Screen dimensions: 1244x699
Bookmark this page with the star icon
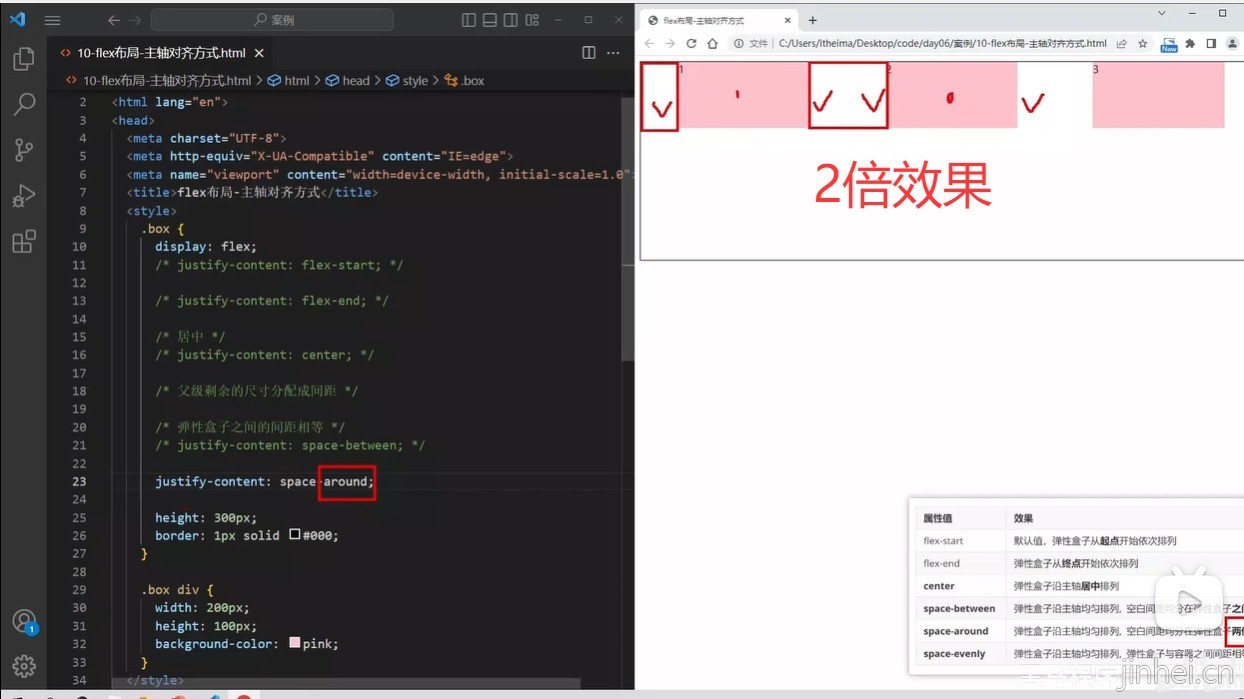pos(1143,44)
